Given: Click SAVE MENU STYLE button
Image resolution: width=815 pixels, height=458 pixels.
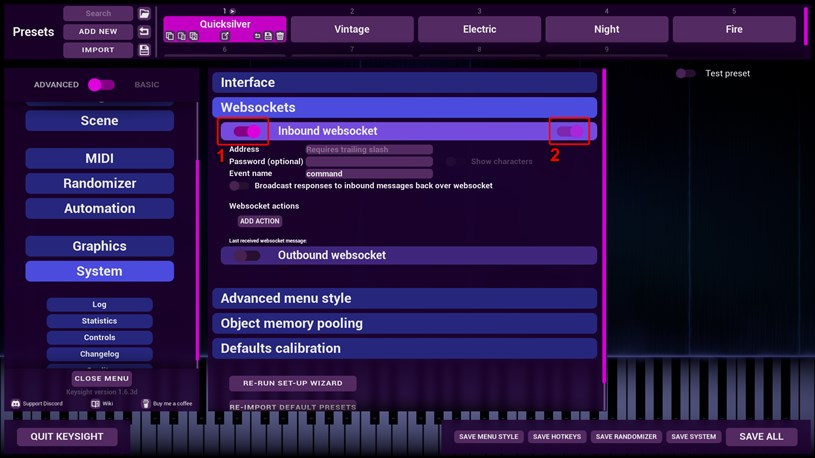Looking at the screenshot, I should [489, 437].
